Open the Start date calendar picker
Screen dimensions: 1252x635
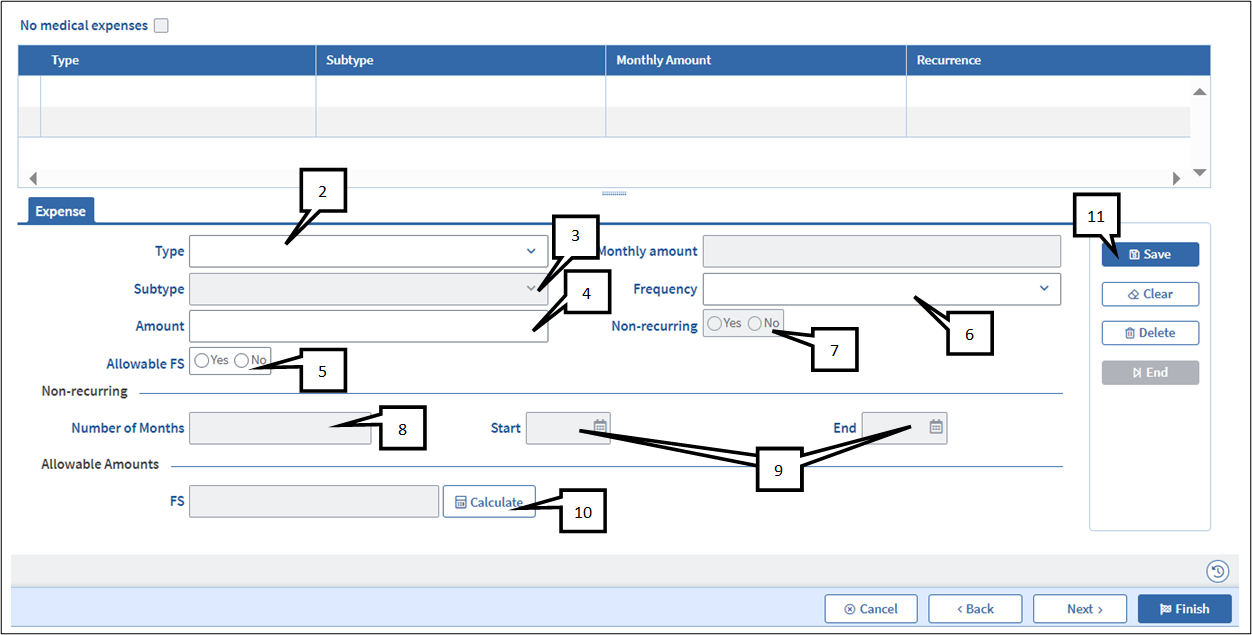click(600, 427)
